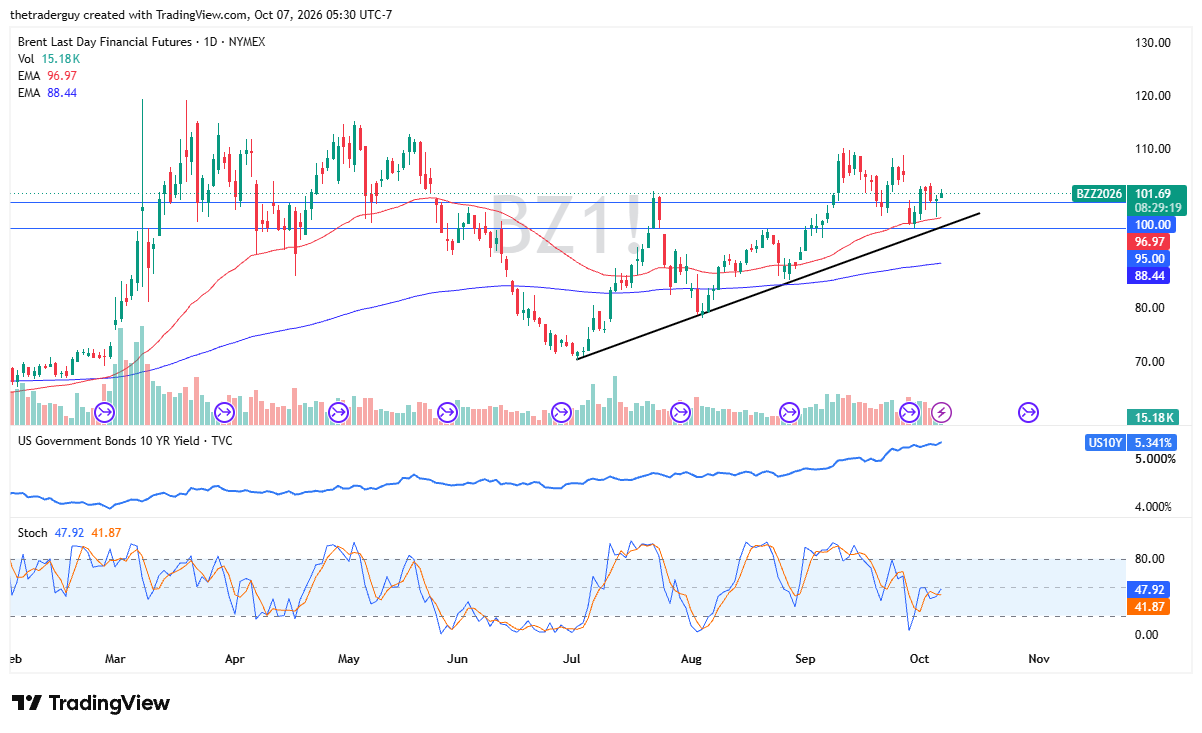The image size is (1202, 733).
Task: Click the late-September futures rollover marker
Action: (x=909, y=412)
